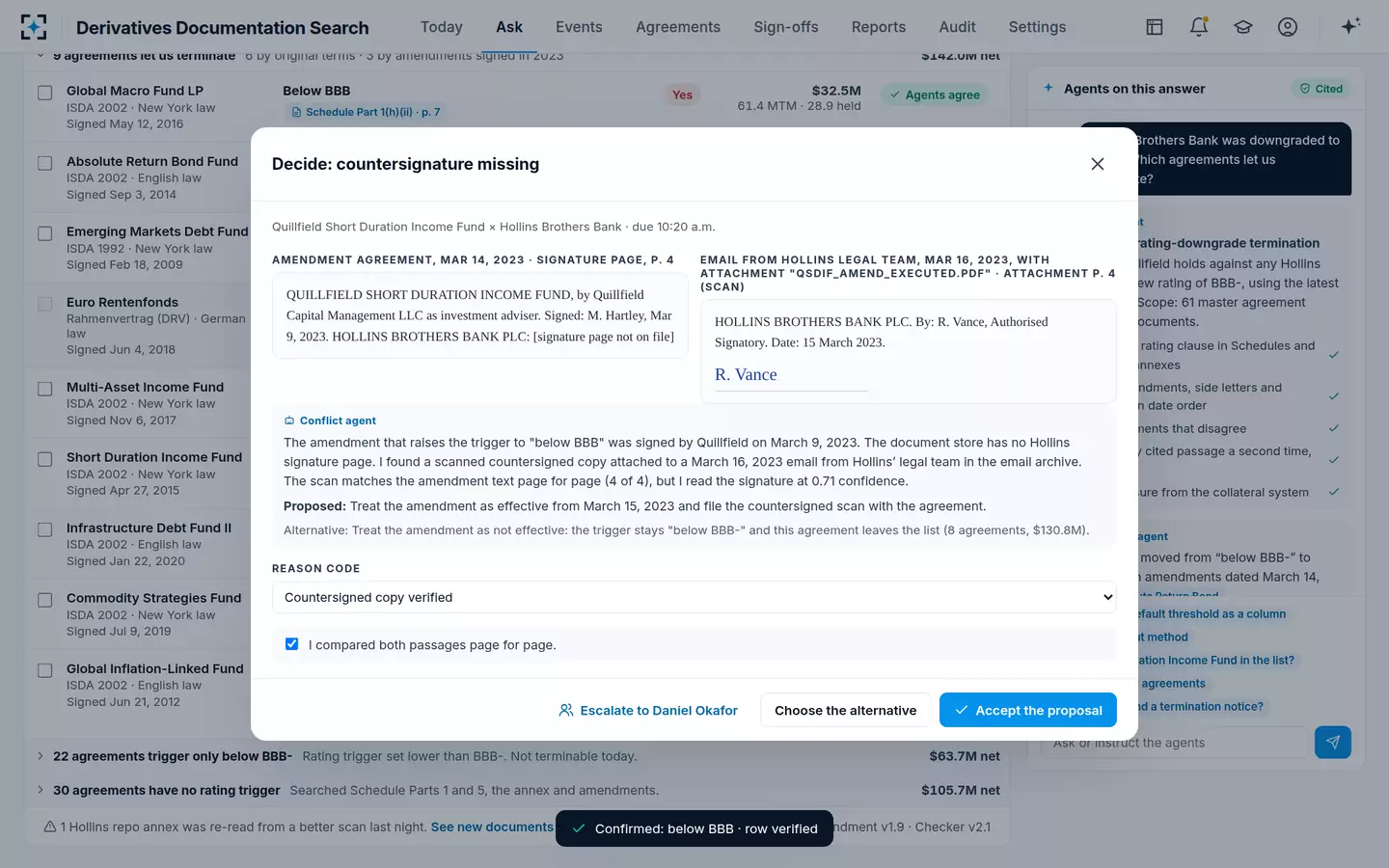Open the Sign-offs tab

tap(786, 27)
